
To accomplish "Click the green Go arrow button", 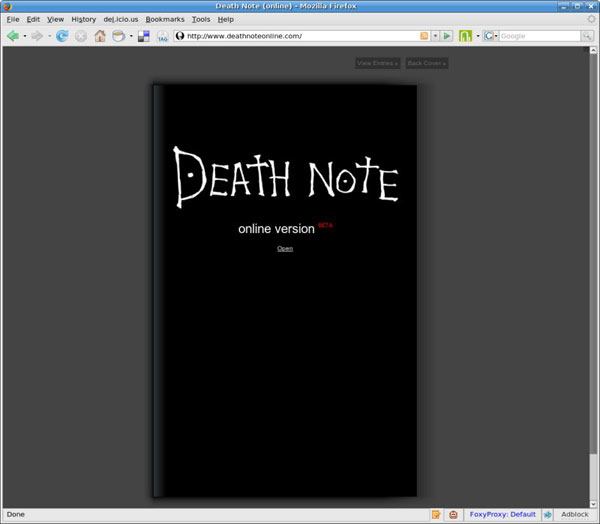I will [x=447, y=36].
